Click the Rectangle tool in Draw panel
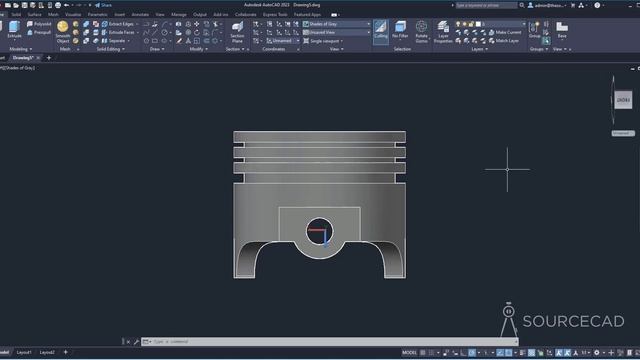 [x=155, y=41]
